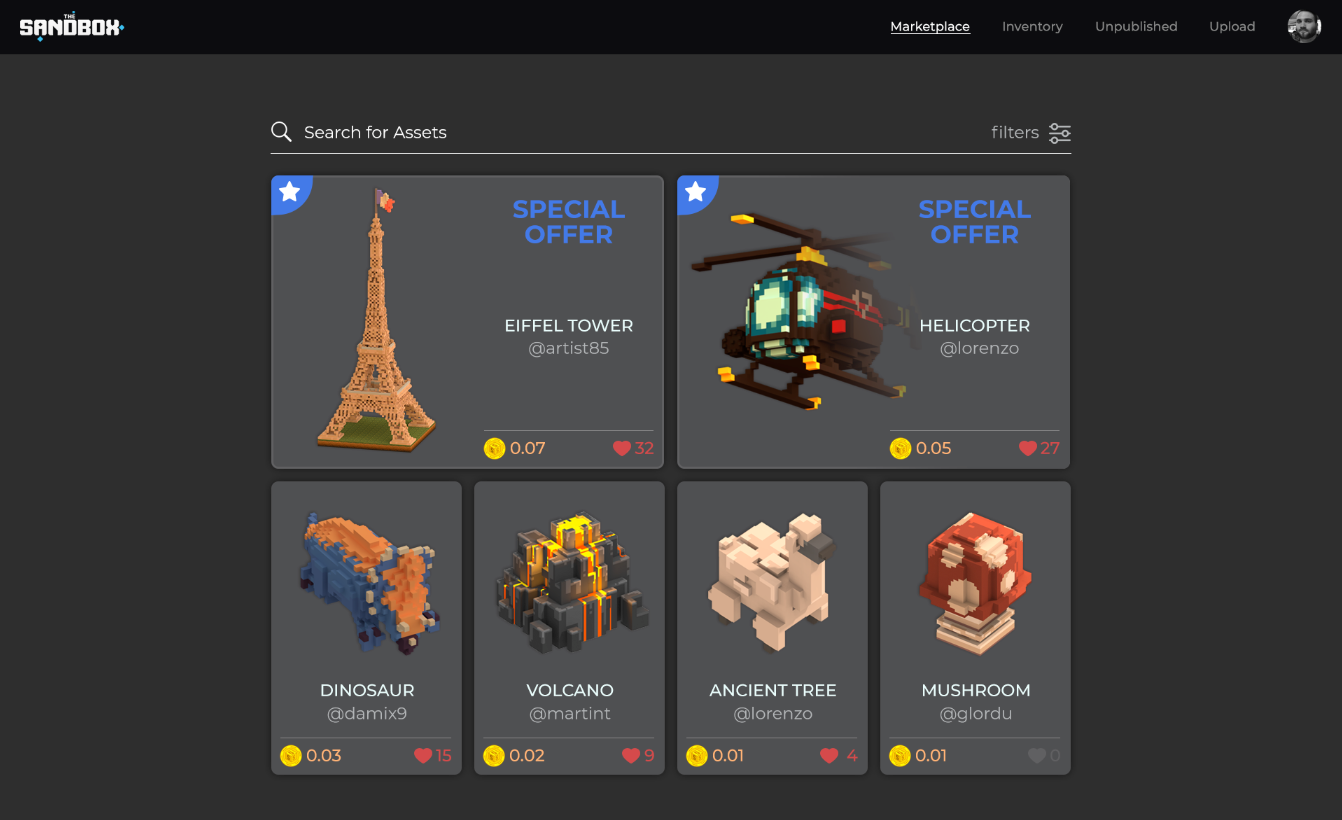Visit creator @damix9 profile
This screenshot has height=820, width=1342.
(x=367, y=714)
